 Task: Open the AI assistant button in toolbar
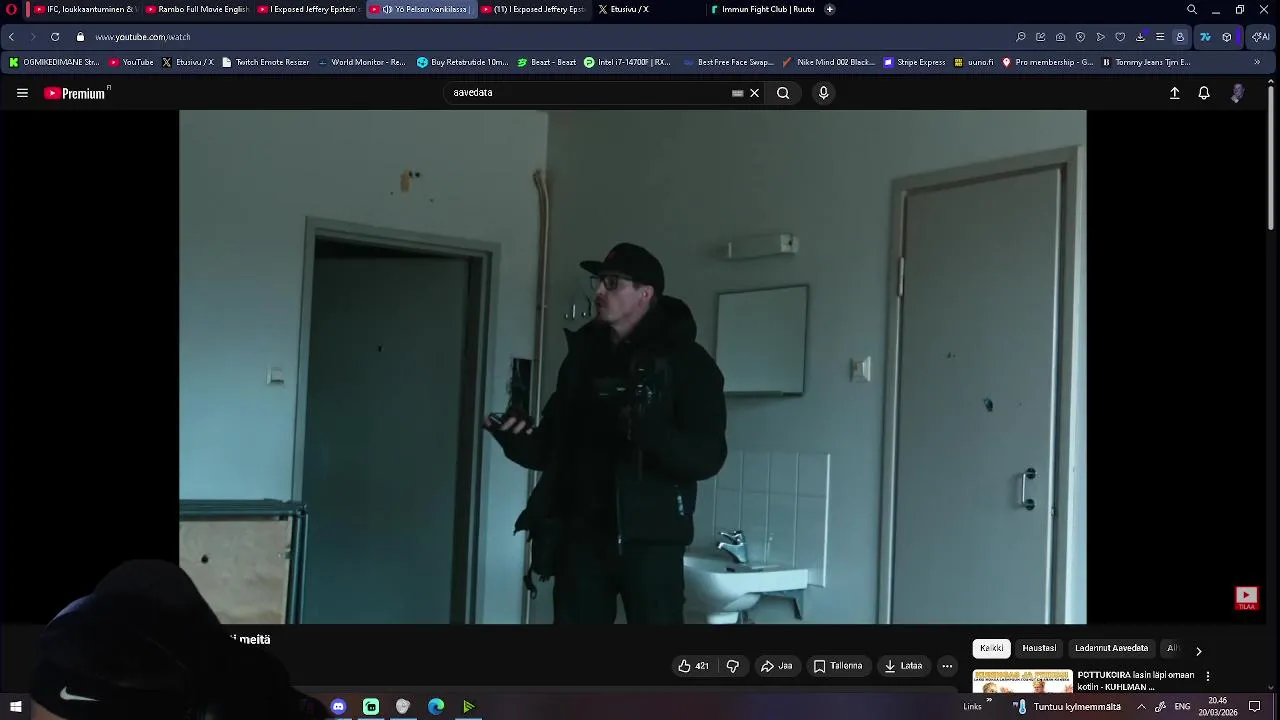click(x=1261, y=37)
